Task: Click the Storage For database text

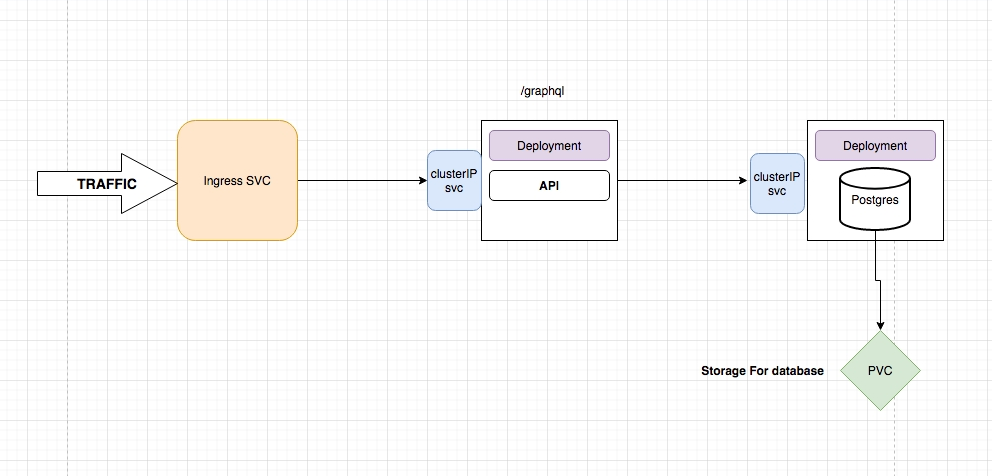Action: (762, 371)
